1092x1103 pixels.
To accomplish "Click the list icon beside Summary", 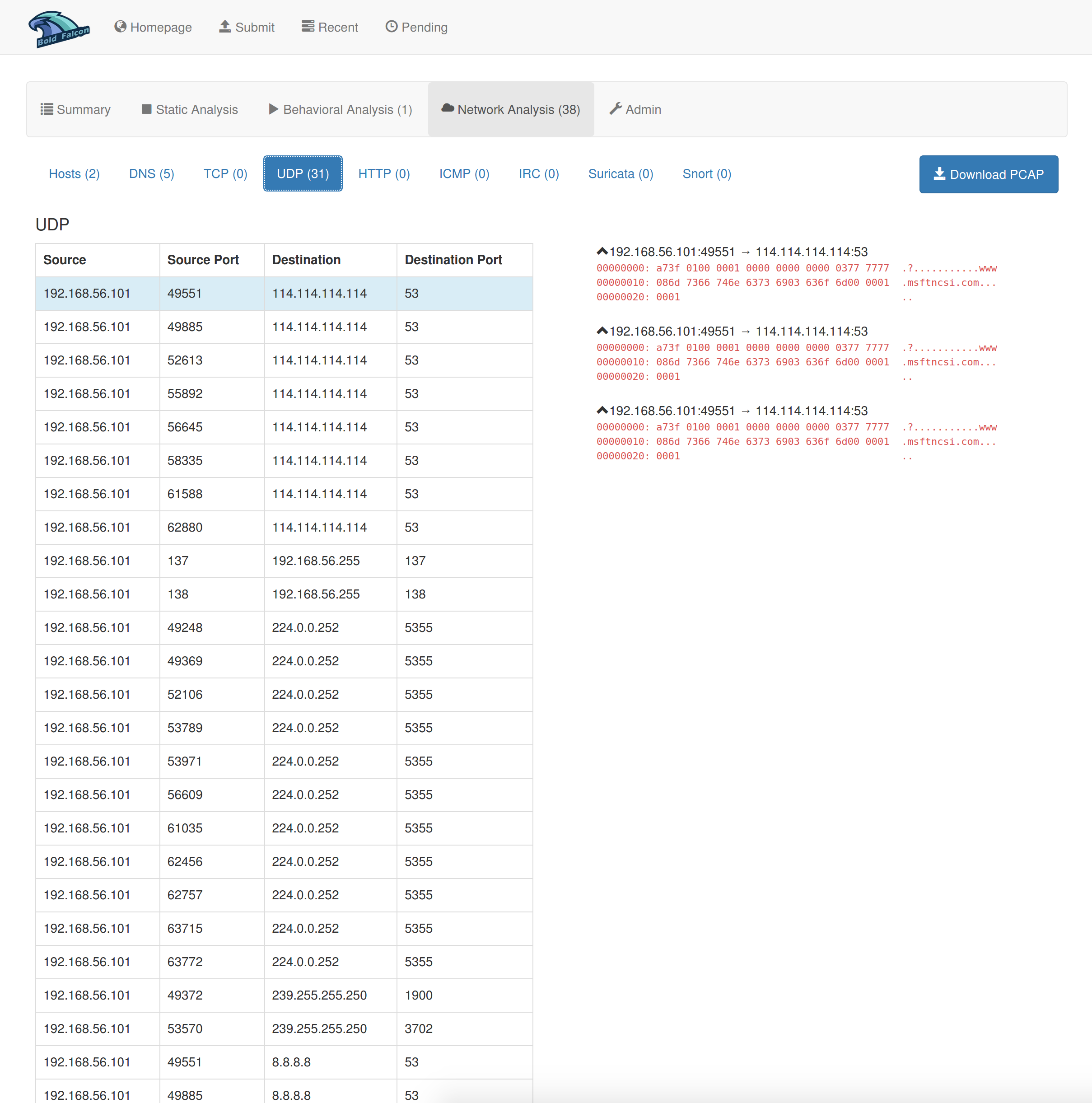I will [x=47, y=109].
